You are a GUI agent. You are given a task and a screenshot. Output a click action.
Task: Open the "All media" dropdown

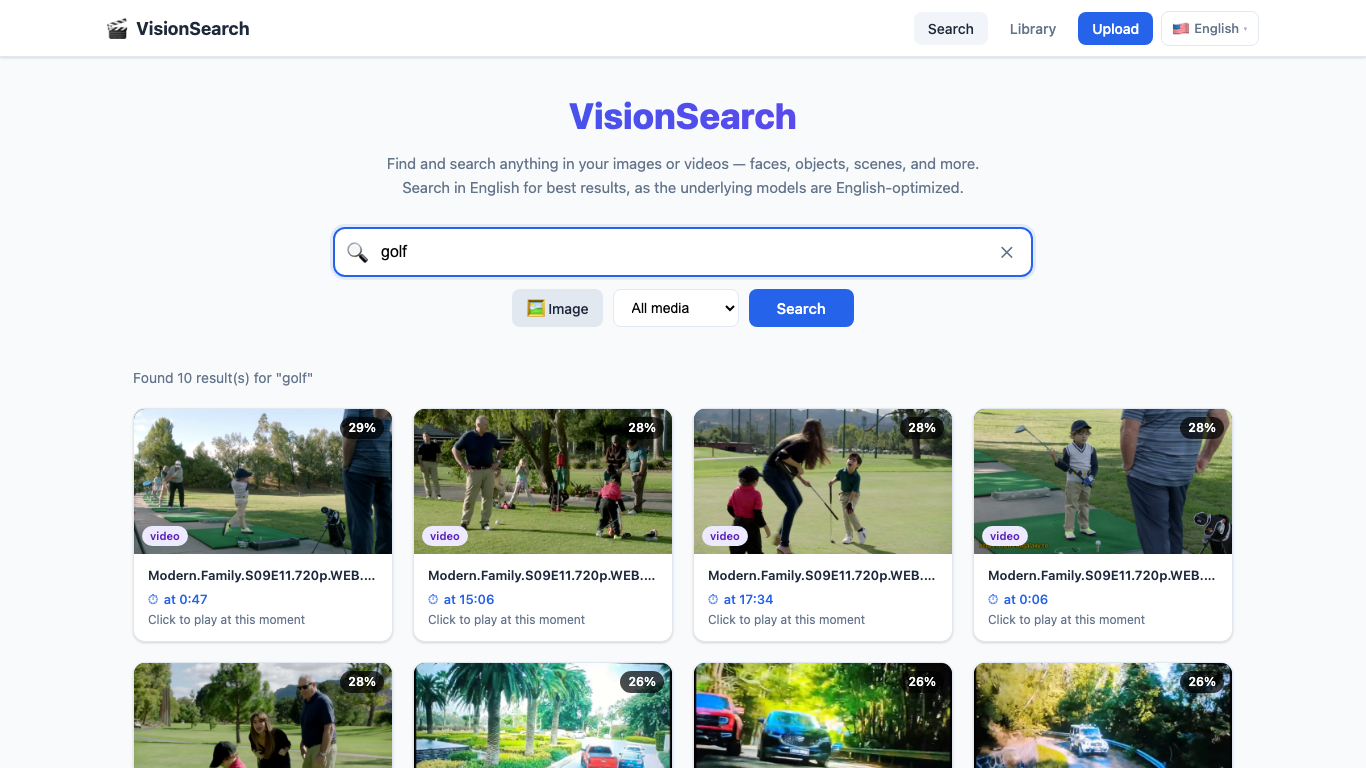click(x=676, y=308)
